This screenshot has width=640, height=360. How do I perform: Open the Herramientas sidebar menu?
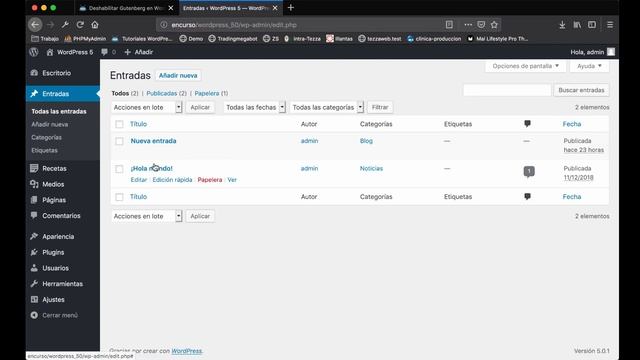63,284
